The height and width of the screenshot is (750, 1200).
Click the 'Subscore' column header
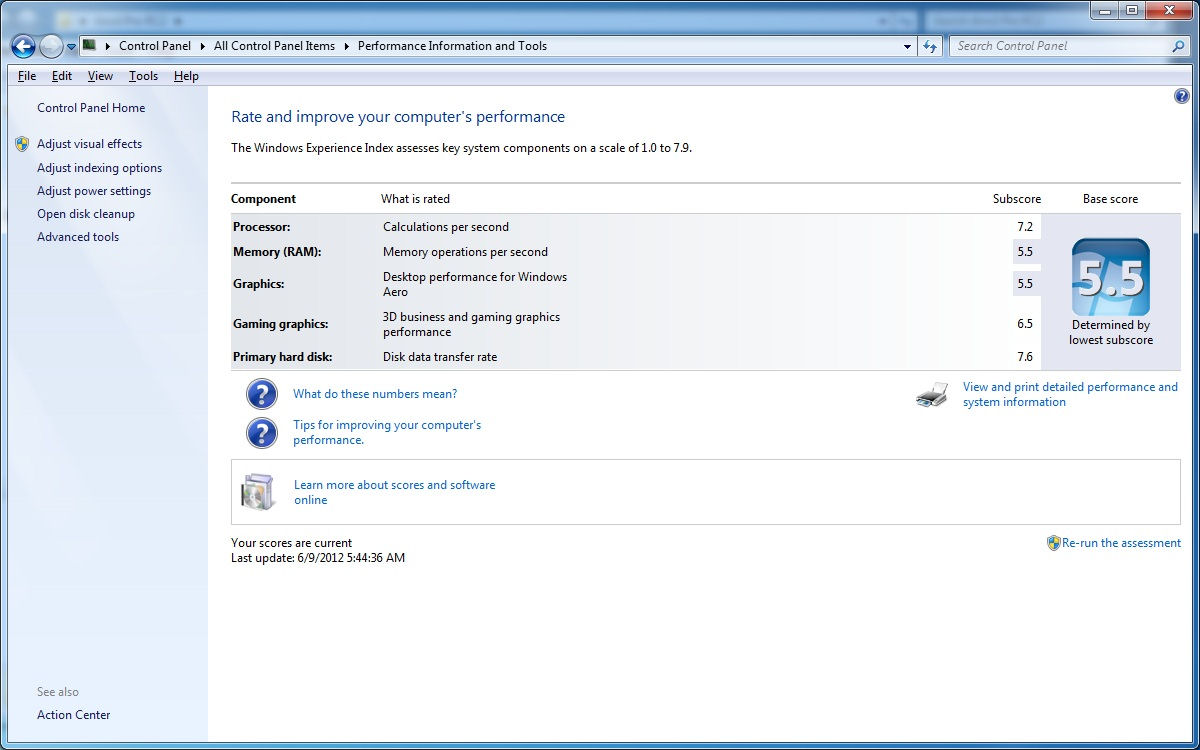(1017, 199)
